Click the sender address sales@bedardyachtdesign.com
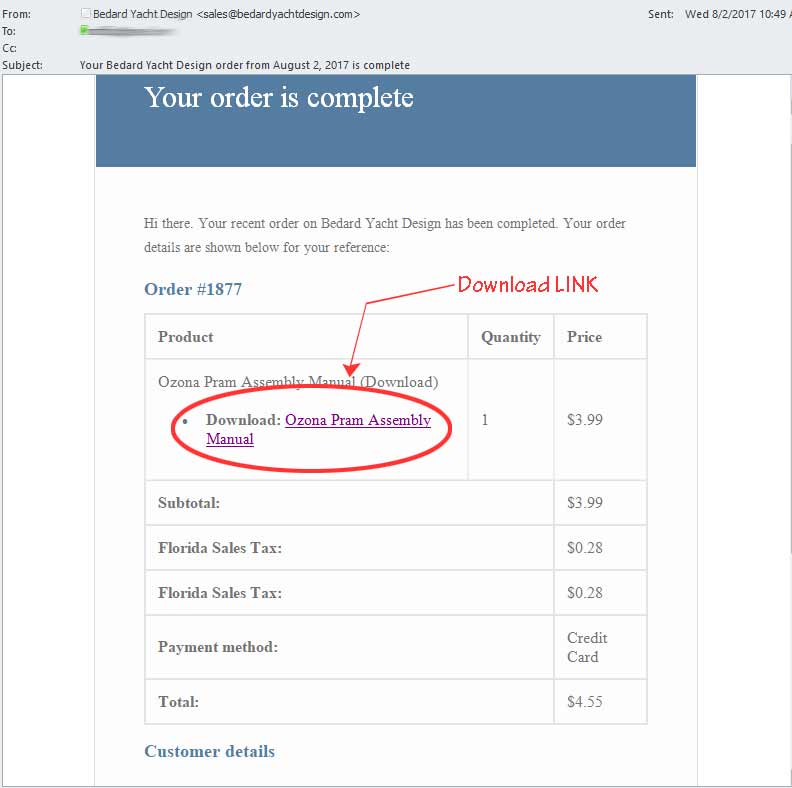 coord(278,14)
